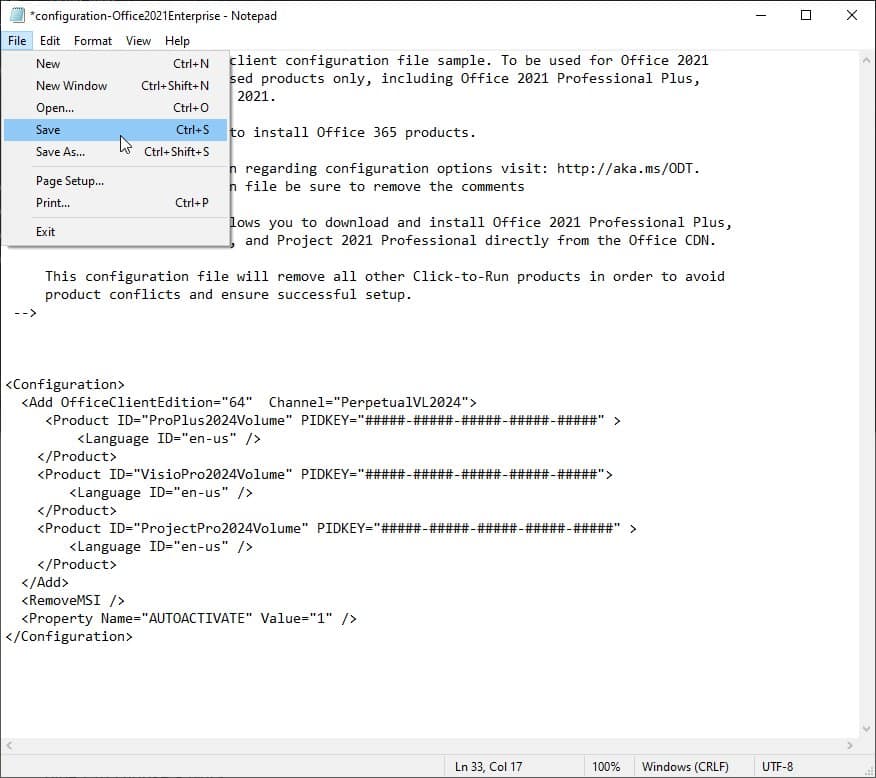876x778 pixels.
Task: Select Save in the File menu
Action: 116,130
